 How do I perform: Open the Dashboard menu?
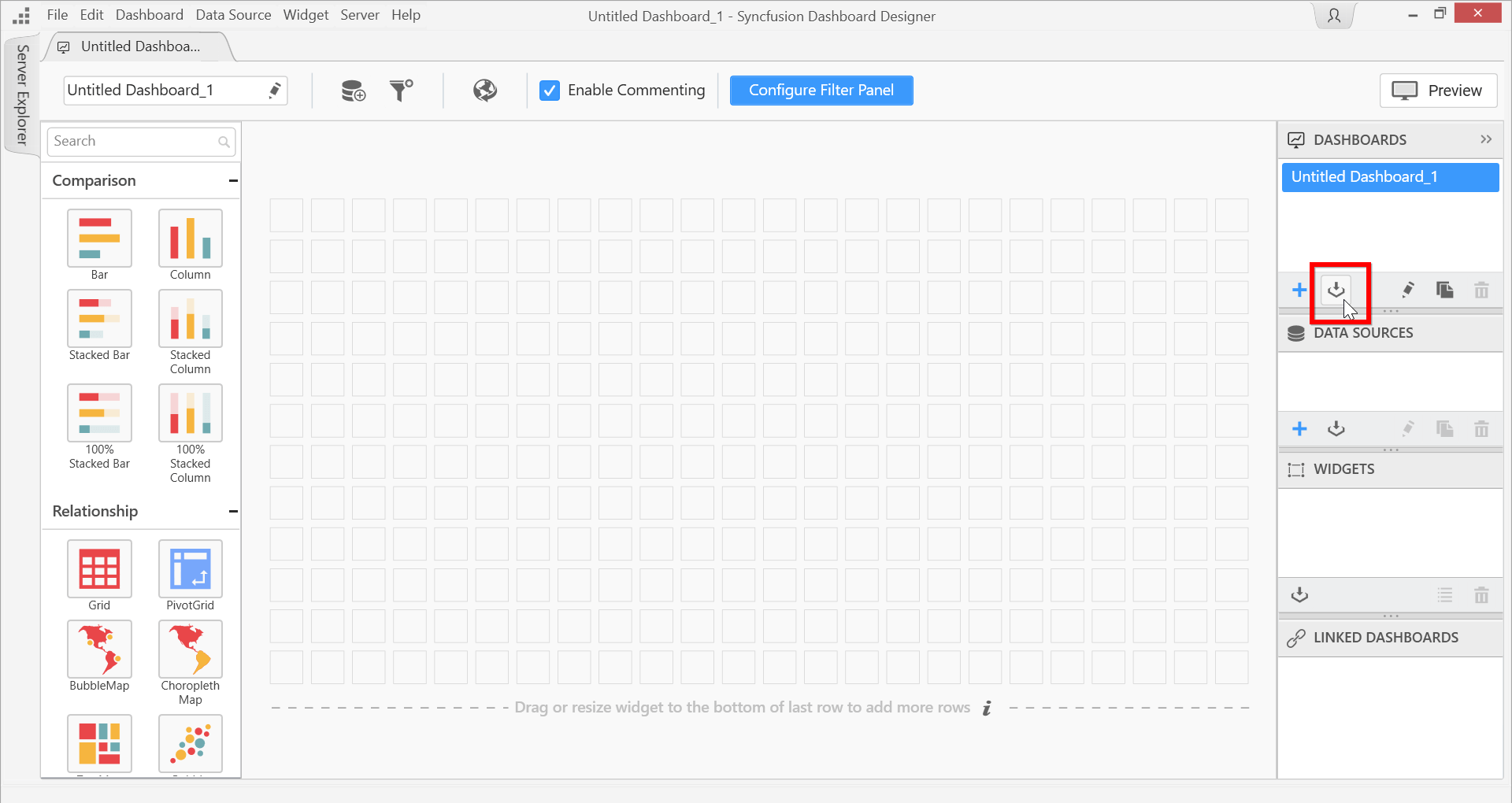point(150,15)
